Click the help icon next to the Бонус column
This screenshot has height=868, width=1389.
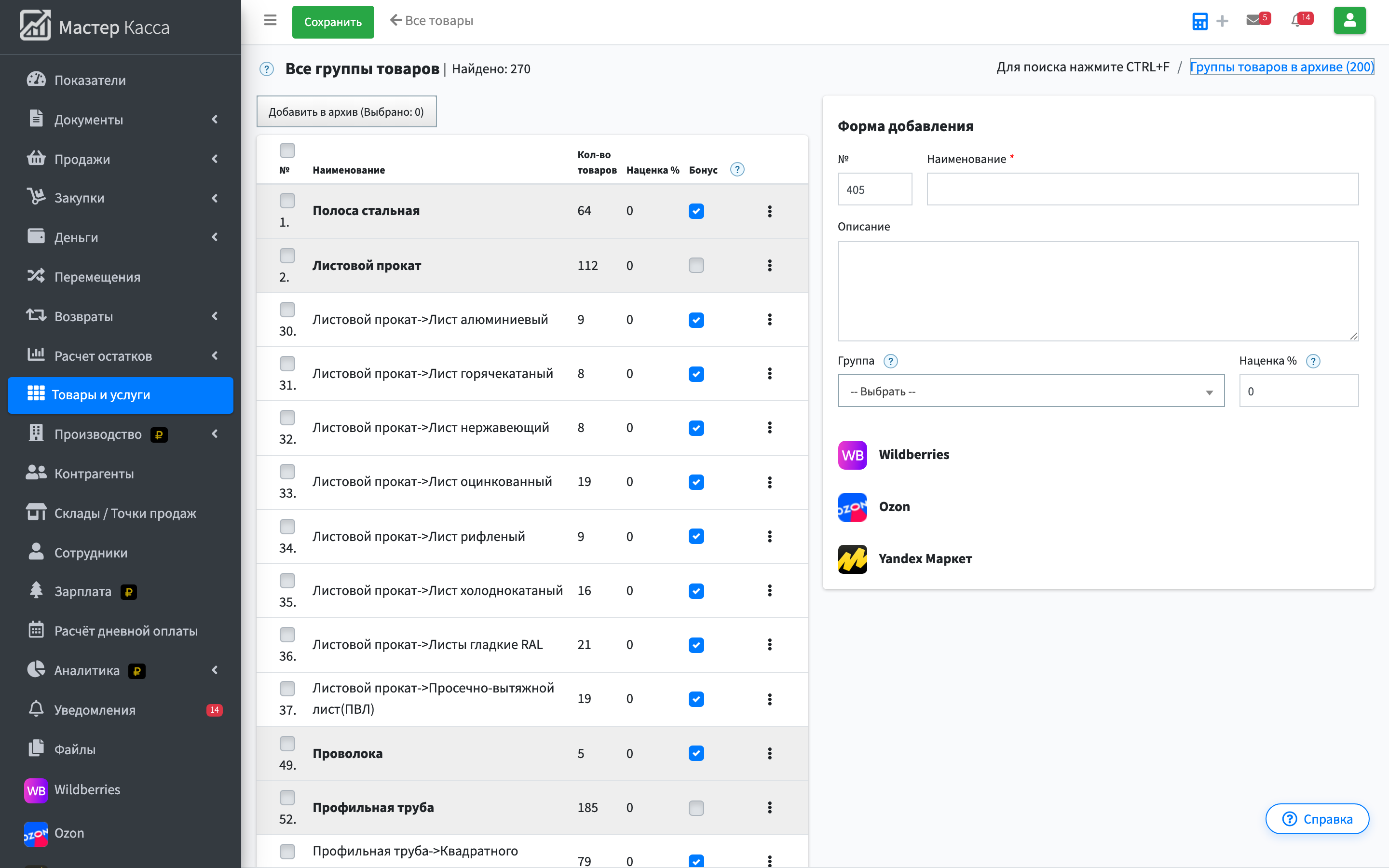[x=737, y=169]
